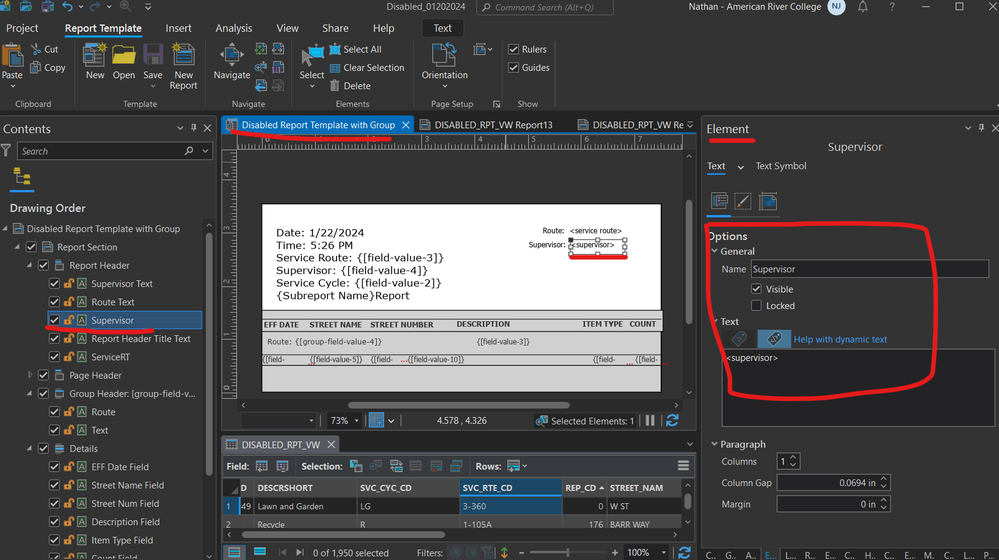The height and width of the screenshot is (560, 999).
Task: Click the Command Search box
Action: 545,7
